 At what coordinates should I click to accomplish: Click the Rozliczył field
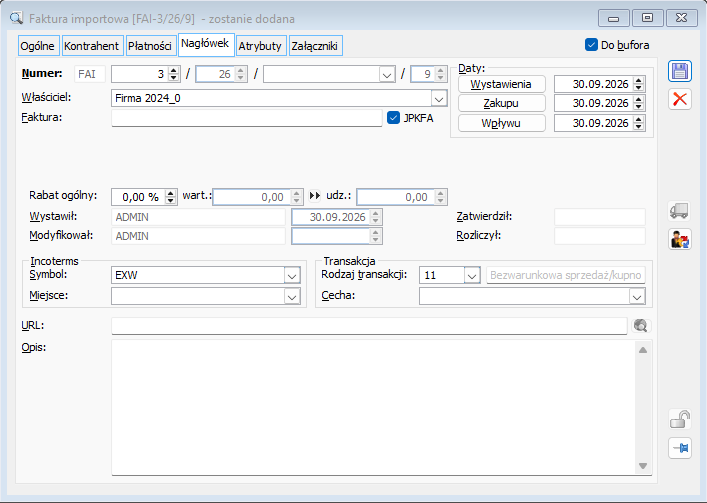pyautogui.click(x=600, y=236)
